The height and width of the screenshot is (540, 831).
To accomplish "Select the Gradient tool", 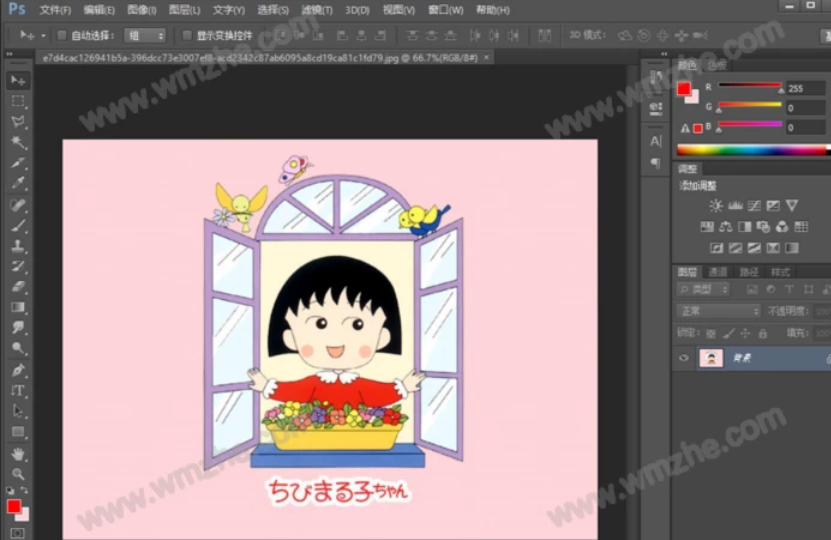I will (x=18, y=307).
